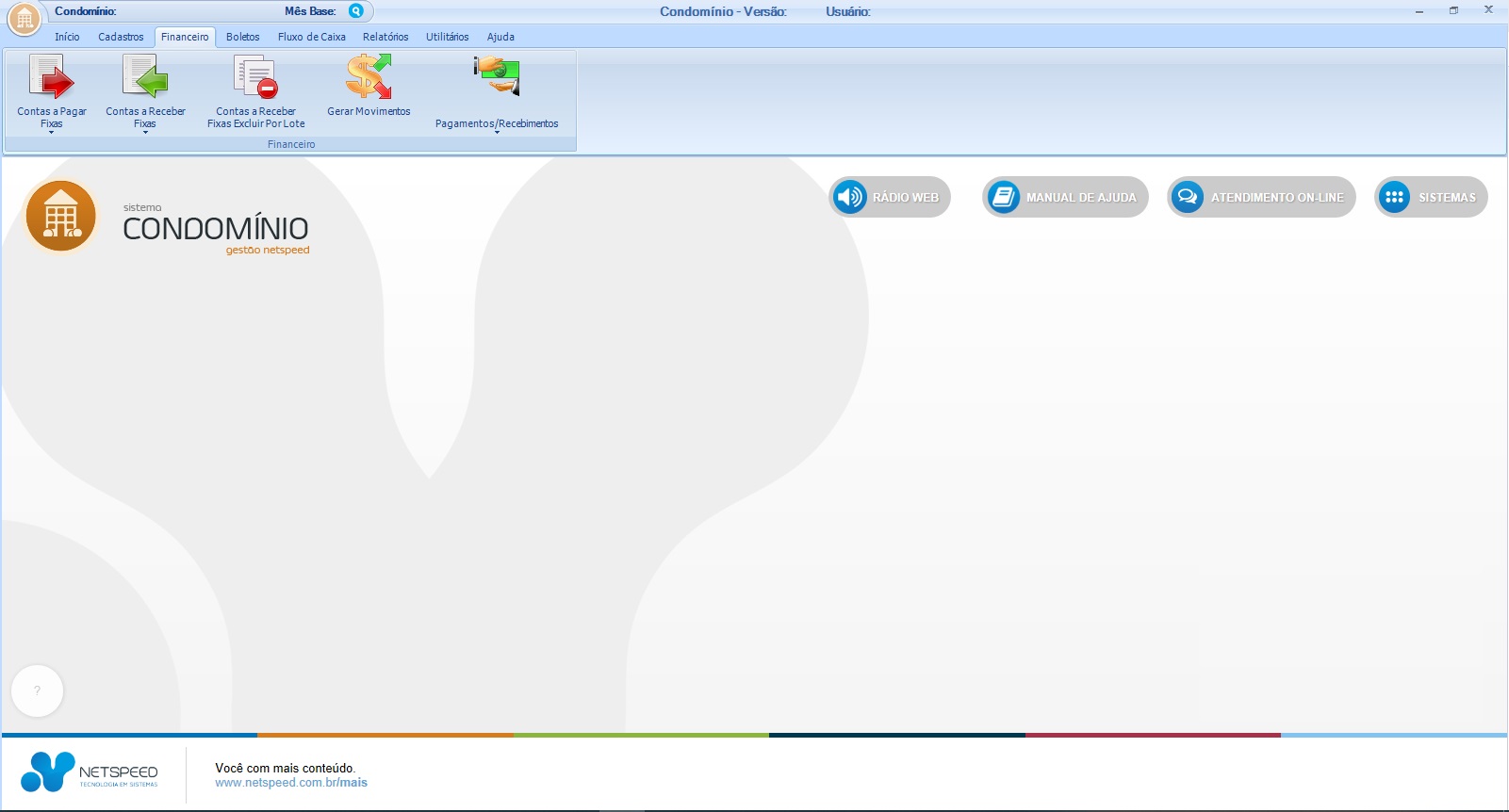The height and width of the screenshot is (812, 1509).
Task: Click the 'Usuário:' title text
Action: point(848,11)
